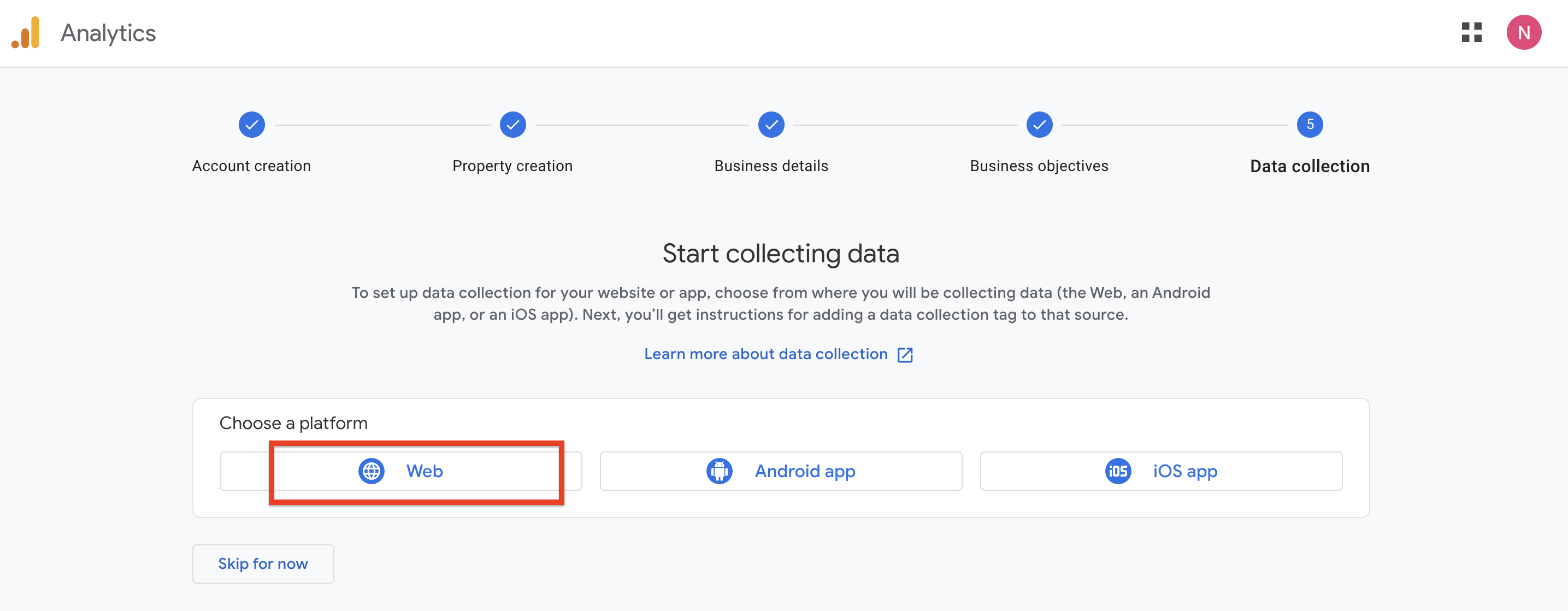Image resolution: width=1568 pixels, height=611 pixels.
Task: Click the Property creation checkmark step
Action: [512, 125]
